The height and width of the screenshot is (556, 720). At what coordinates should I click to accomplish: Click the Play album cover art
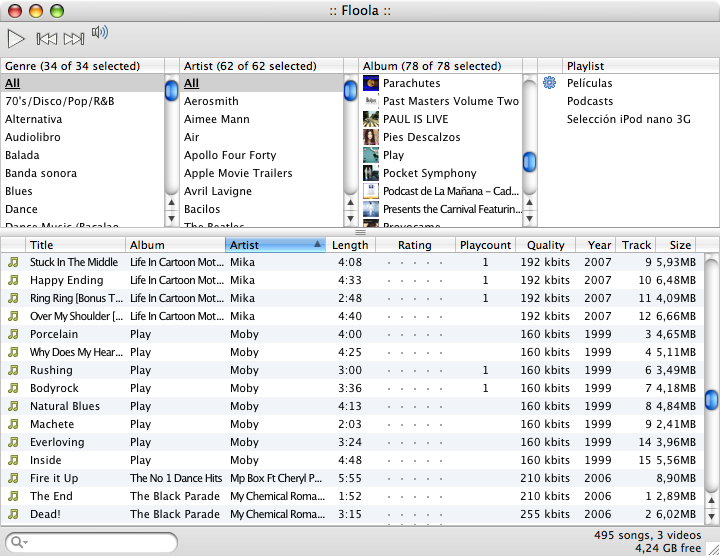pos(371,155)
